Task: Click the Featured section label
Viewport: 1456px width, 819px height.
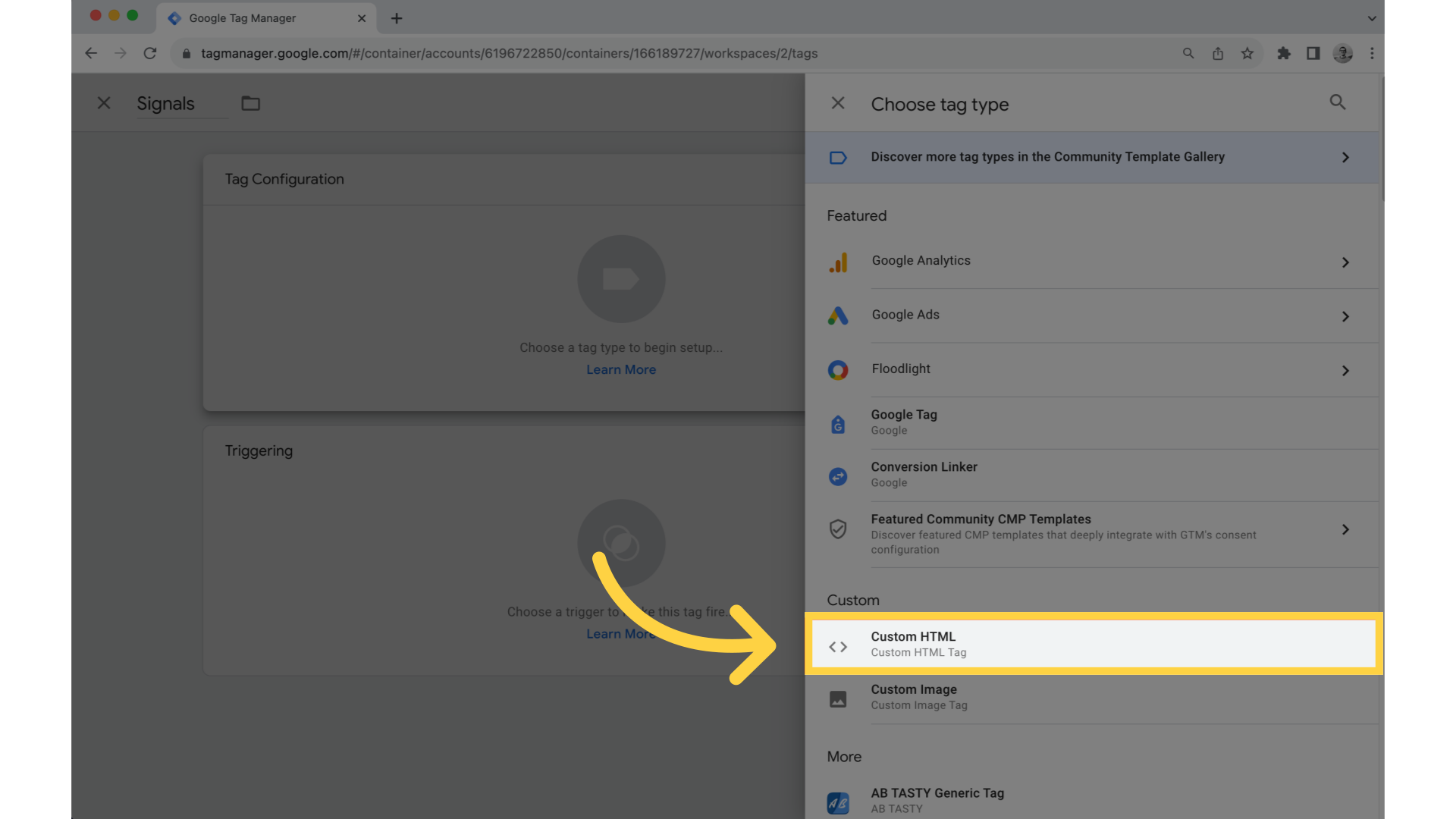Action: click(856, 216)
